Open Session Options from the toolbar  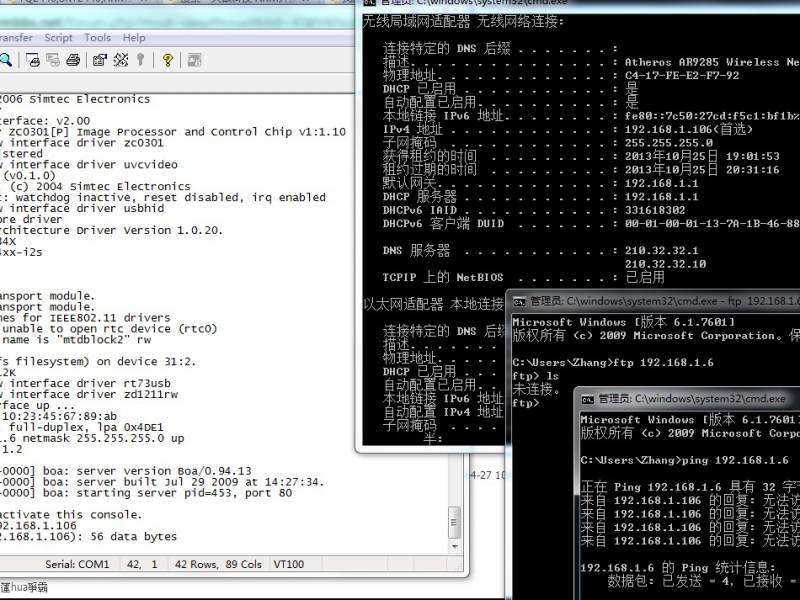pyautogui.click(x=100, y=60)
